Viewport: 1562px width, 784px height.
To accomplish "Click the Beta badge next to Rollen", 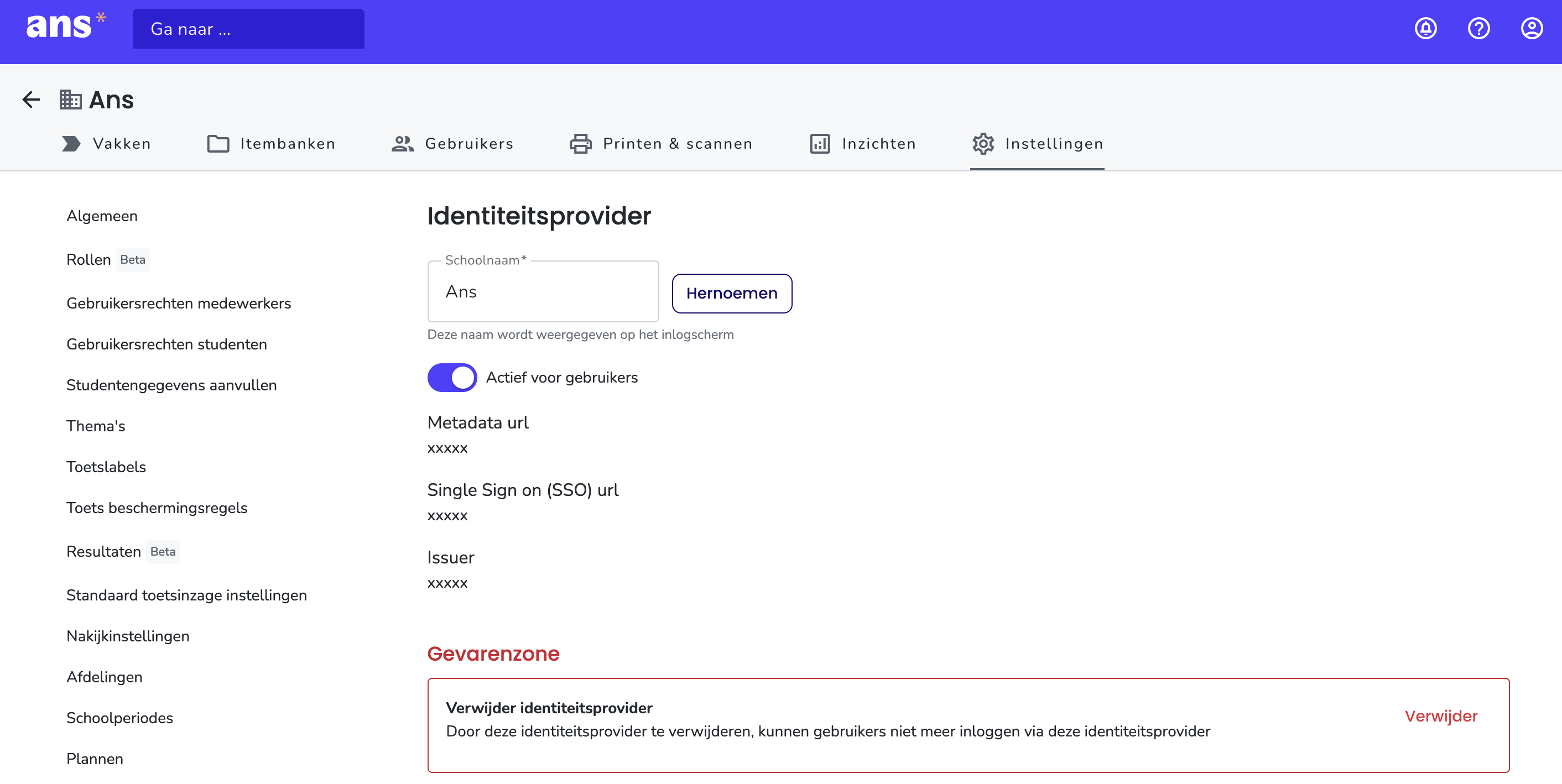I will (133, 259).
